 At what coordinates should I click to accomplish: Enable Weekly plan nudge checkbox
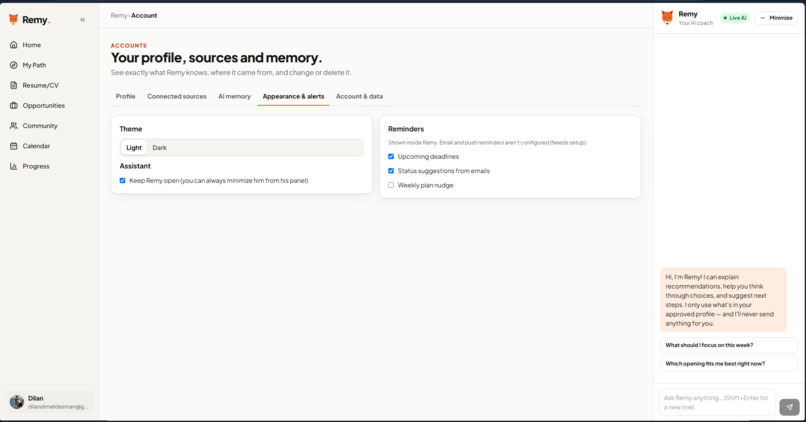coord(391,185)
